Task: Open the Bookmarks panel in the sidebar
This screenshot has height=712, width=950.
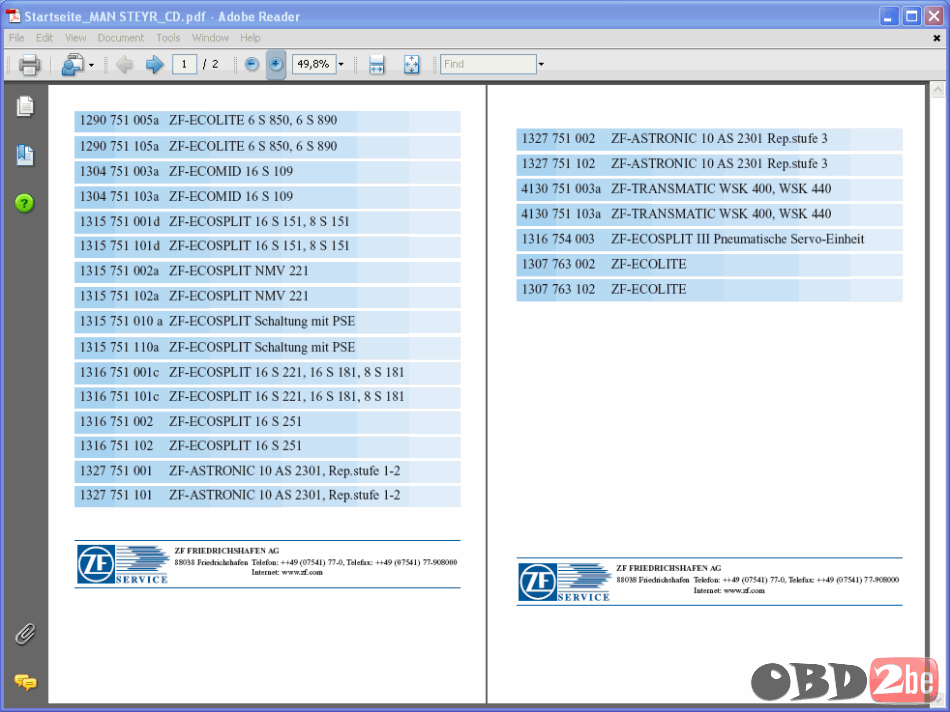Action: tap(25, 155)
